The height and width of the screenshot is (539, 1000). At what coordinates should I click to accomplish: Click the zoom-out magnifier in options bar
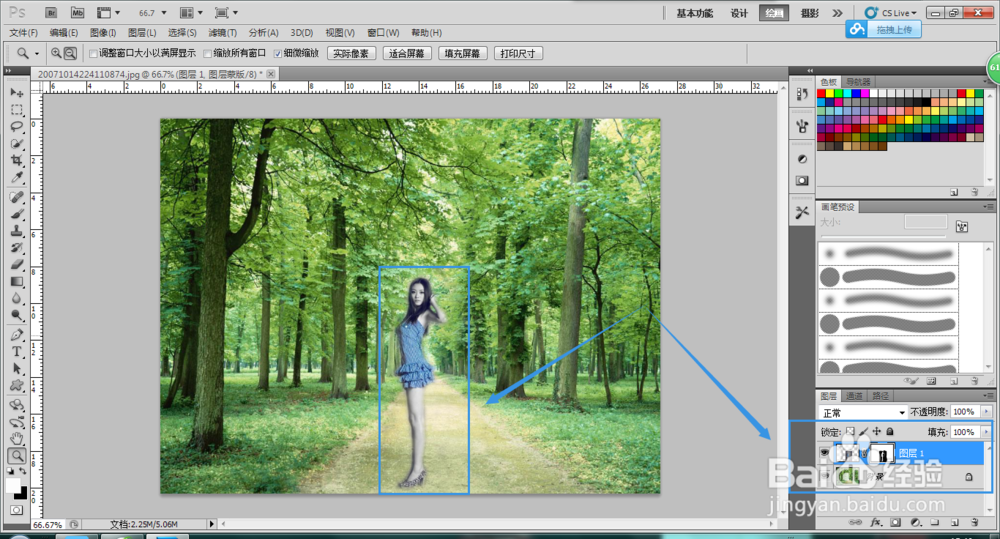point(70,54)
